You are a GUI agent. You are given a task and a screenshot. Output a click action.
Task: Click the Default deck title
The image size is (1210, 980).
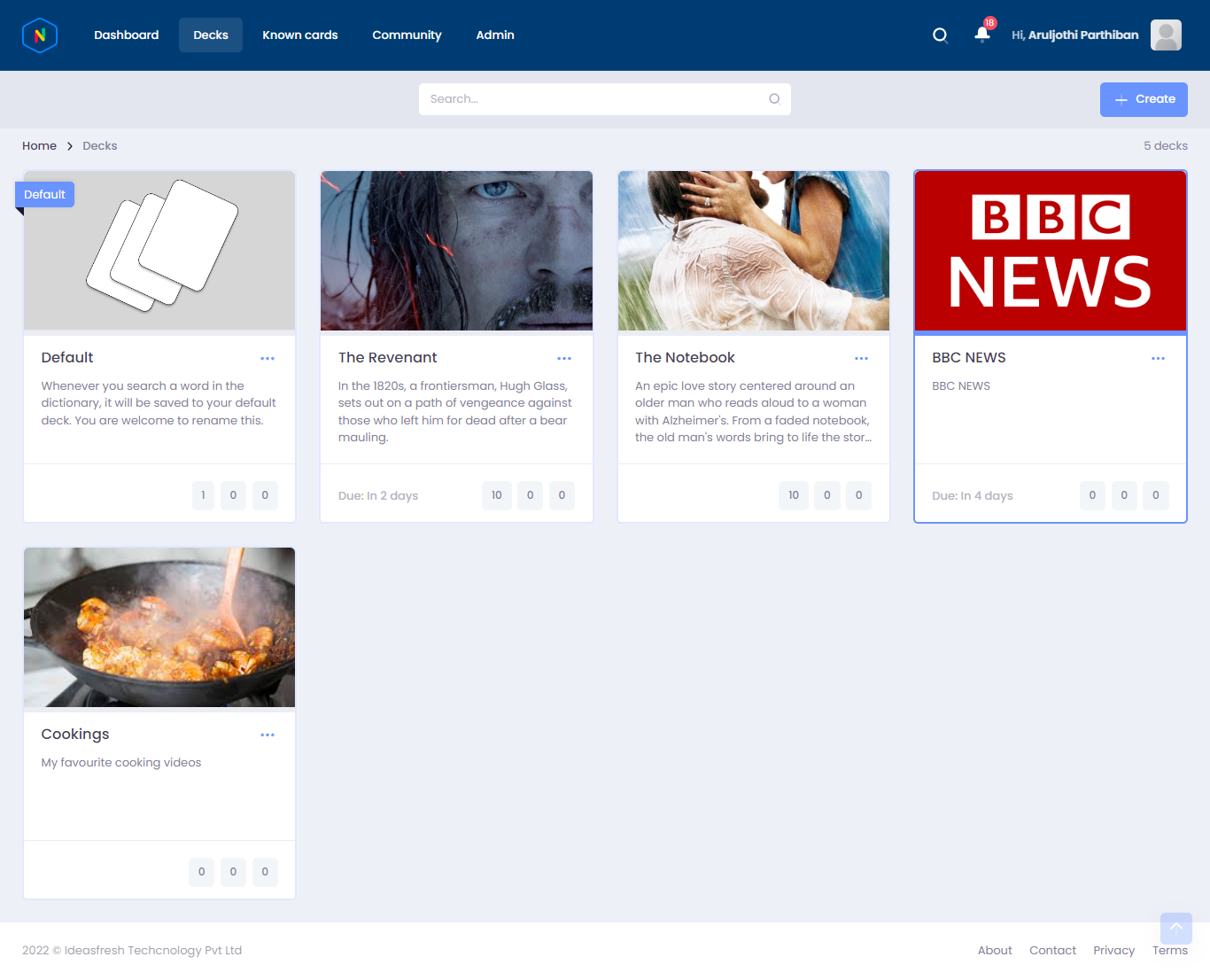pos(67,358)
